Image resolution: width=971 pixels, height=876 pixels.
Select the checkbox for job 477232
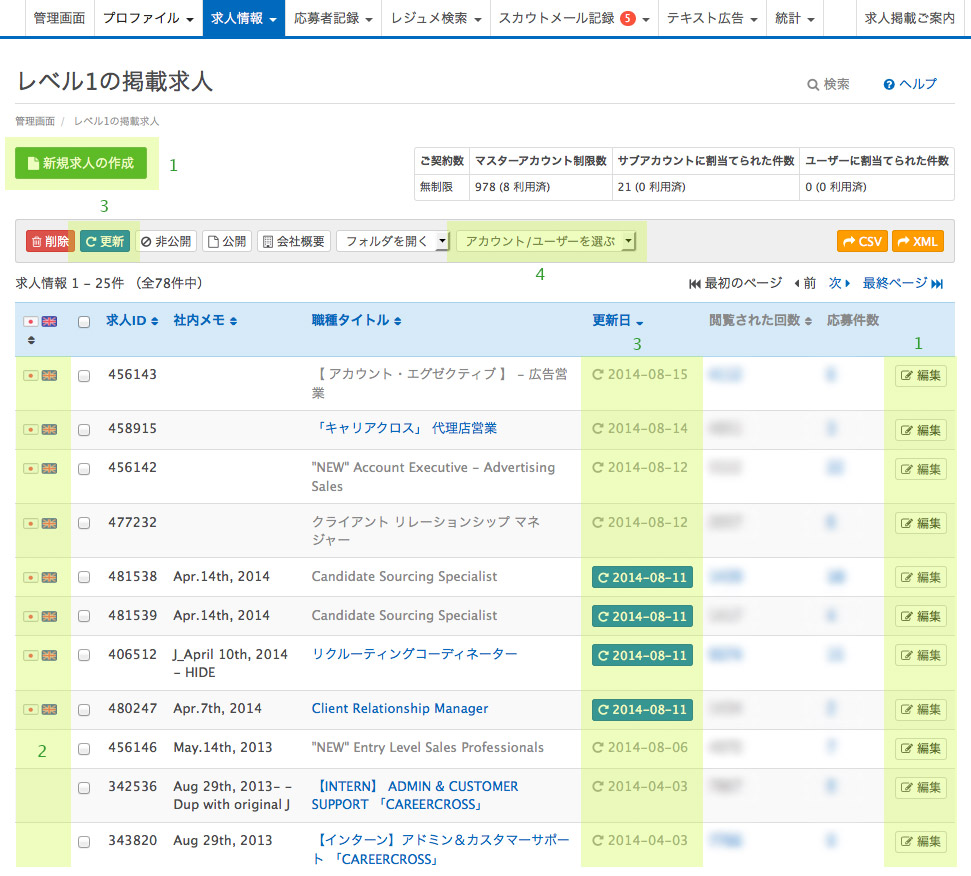(84, 523)
